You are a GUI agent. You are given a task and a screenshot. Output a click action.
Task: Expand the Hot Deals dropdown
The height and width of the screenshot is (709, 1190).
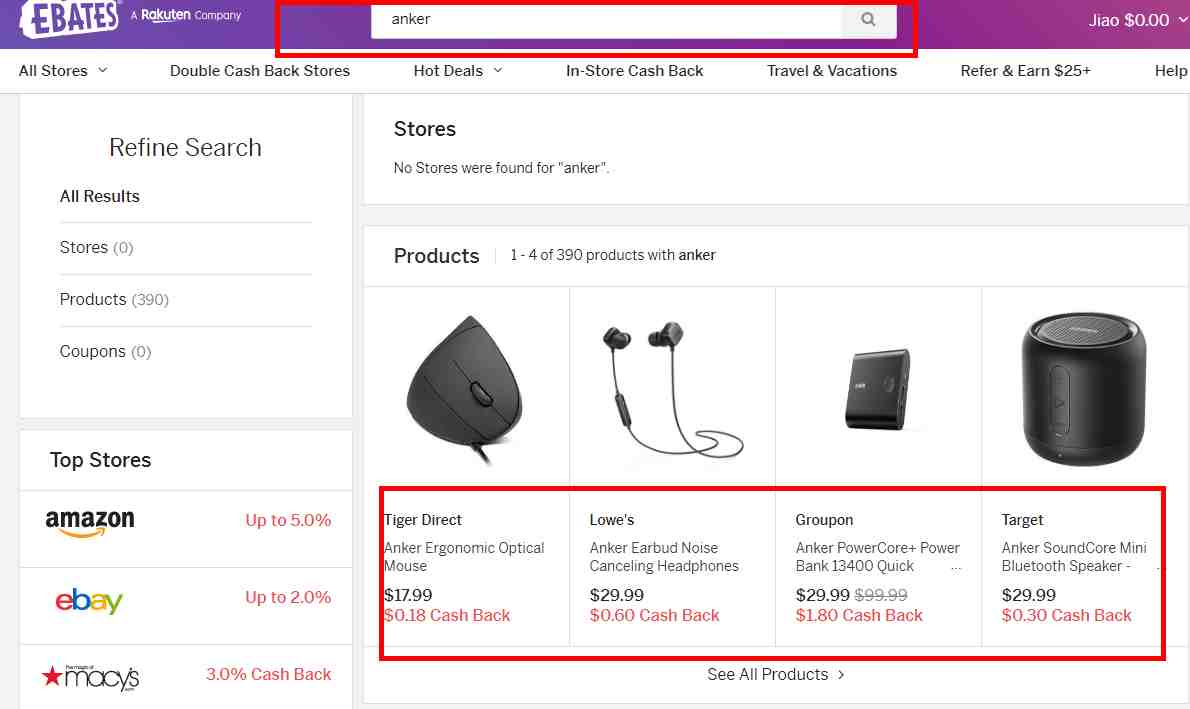tap(458, 71)
